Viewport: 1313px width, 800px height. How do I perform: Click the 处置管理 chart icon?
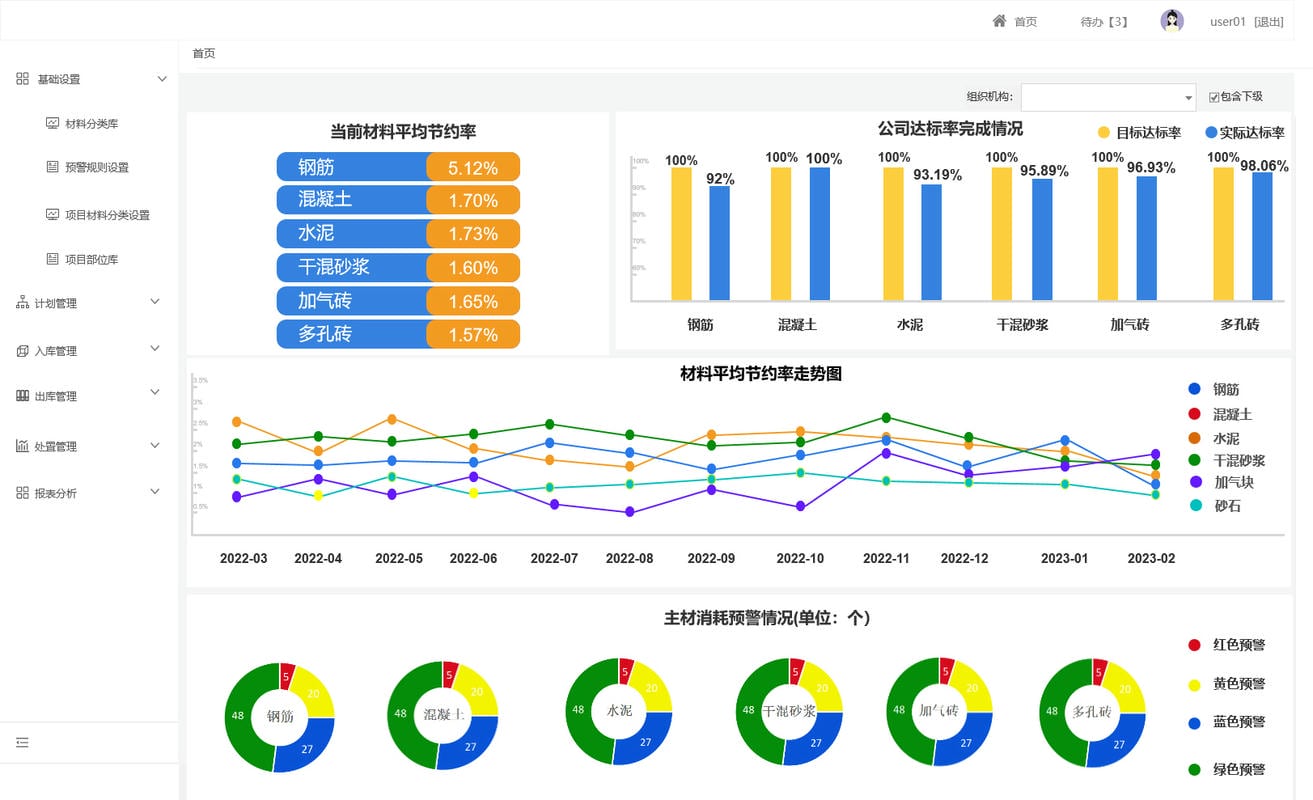[x=22, y=446]
